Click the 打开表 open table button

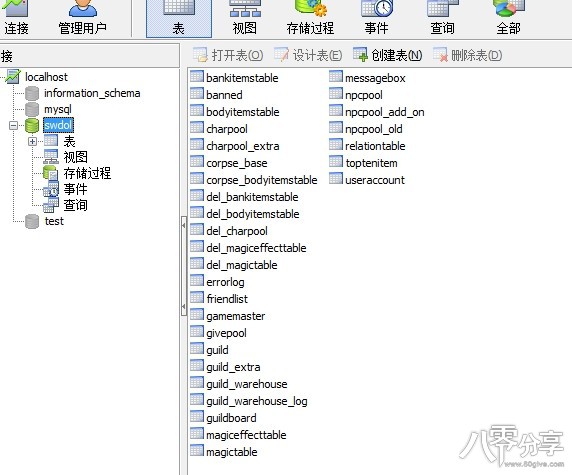click(x=228, y=55)
